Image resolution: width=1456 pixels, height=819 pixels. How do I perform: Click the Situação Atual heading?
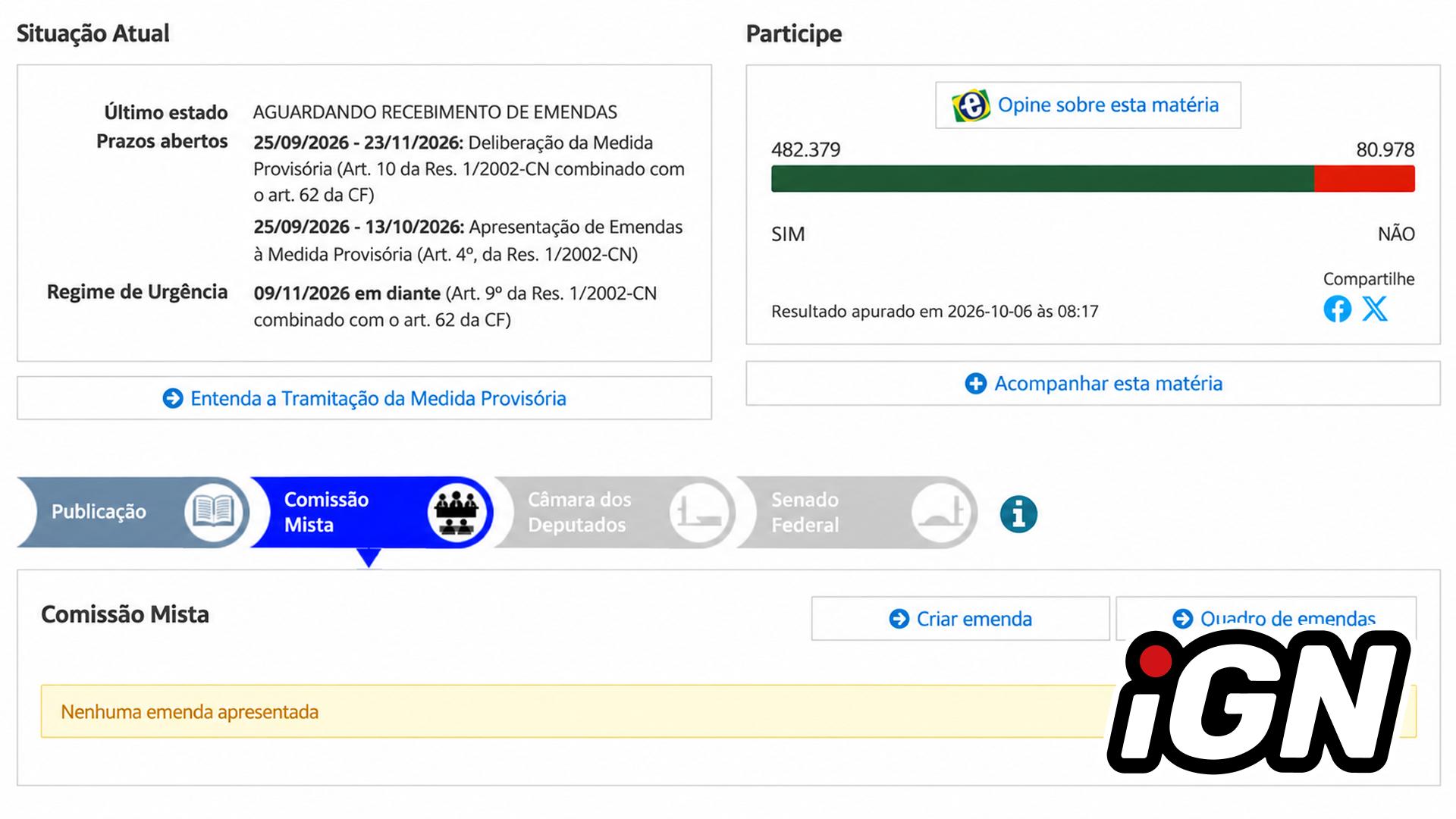(x=93, y=34)
